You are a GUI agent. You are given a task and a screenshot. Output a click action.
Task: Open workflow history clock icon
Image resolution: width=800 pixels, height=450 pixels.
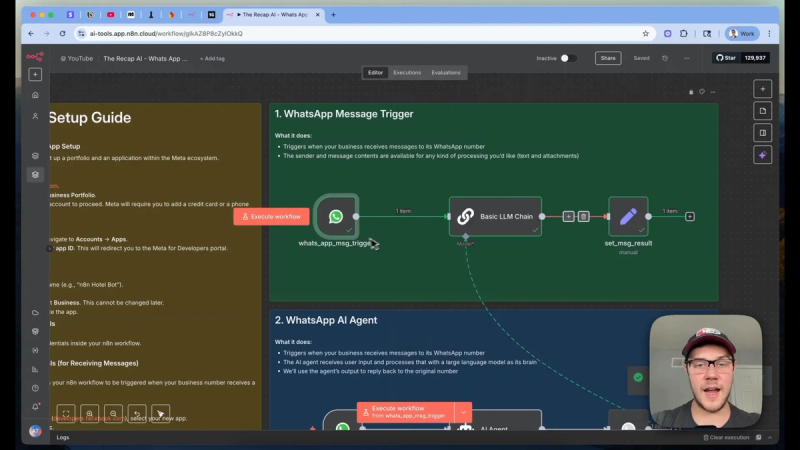665,58
